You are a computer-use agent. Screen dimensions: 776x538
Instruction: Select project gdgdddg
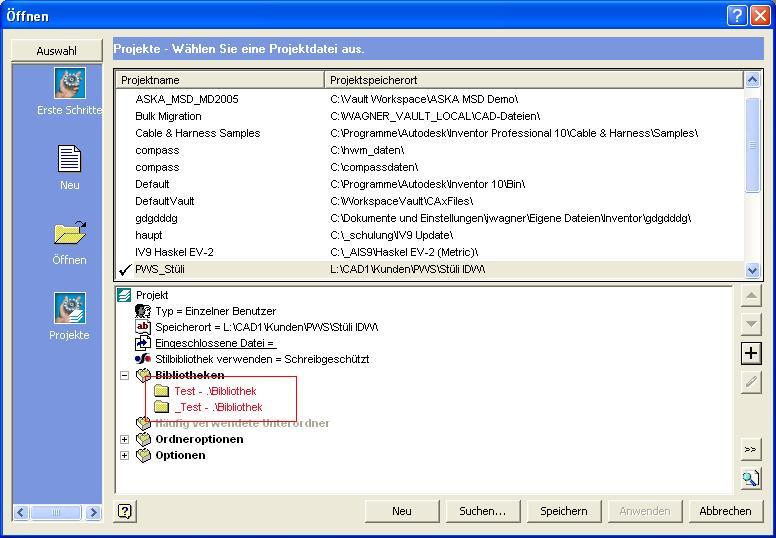[430, 218]
